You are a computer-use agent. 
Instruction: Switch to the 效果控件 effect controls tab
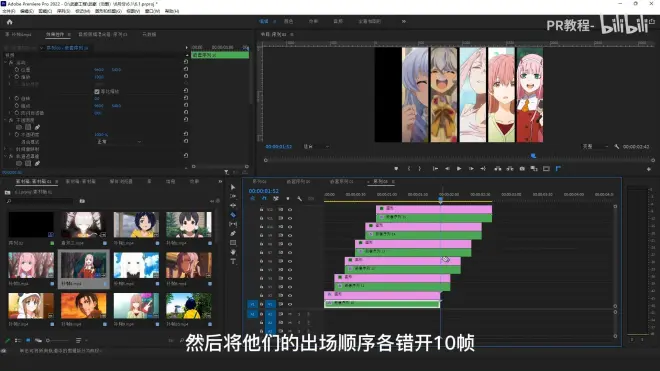tap(55, 35)
